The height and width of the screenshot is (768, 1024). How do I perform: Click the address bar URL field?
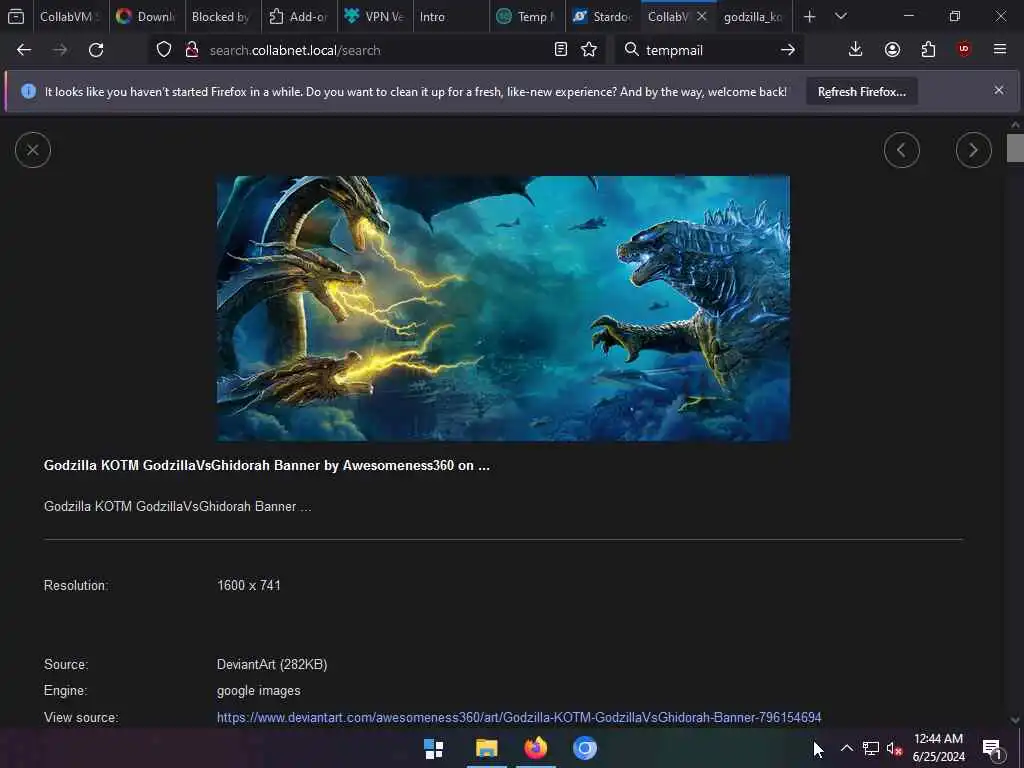point(377,50)
